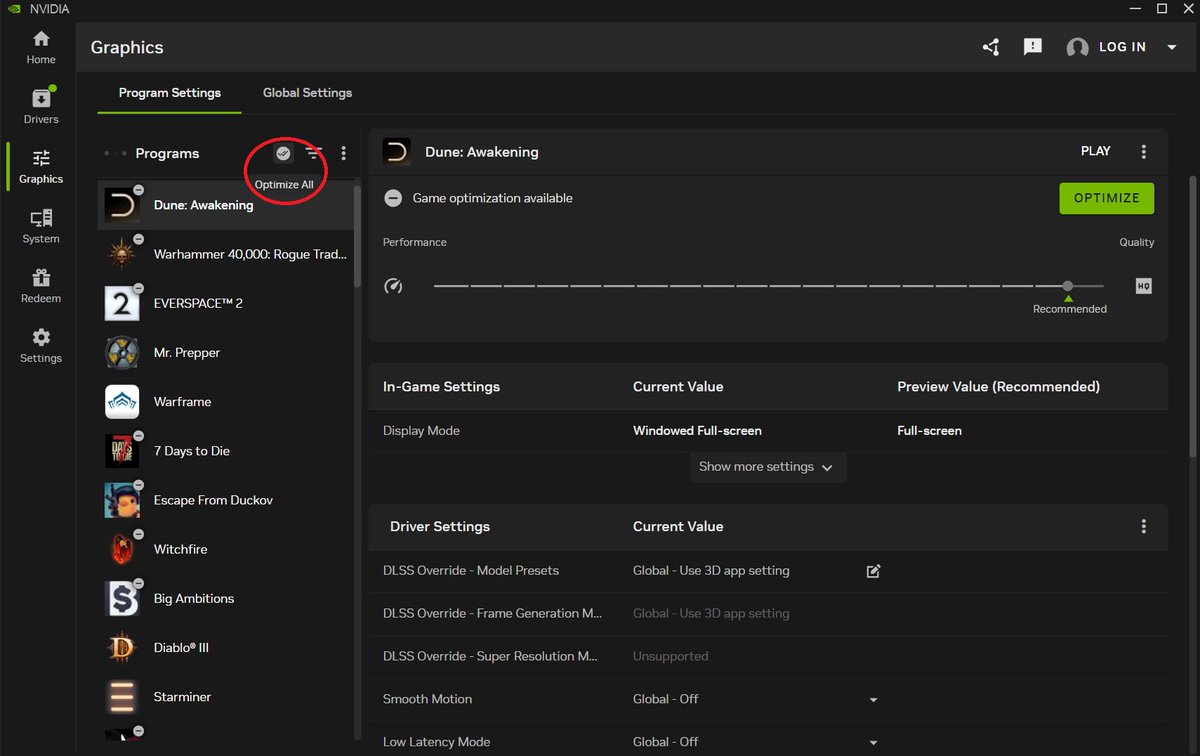Open the Redeem gift section
The height and width of the screenshot is (756, 1200).
41,286
